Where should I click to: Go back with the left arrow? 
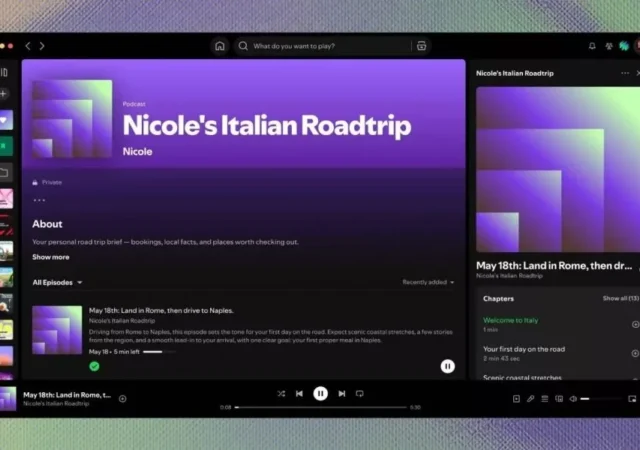(x=28, y=46)
